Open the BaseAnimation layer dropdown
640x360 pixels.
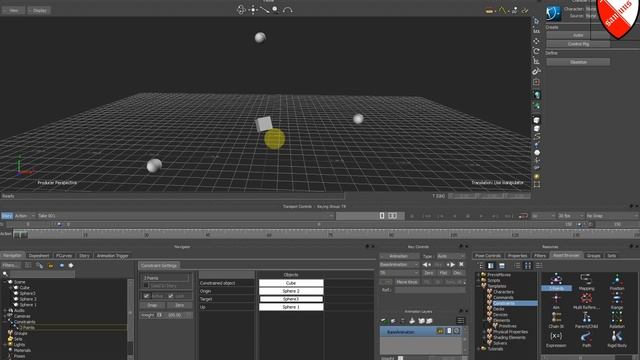tap(399, 264)
